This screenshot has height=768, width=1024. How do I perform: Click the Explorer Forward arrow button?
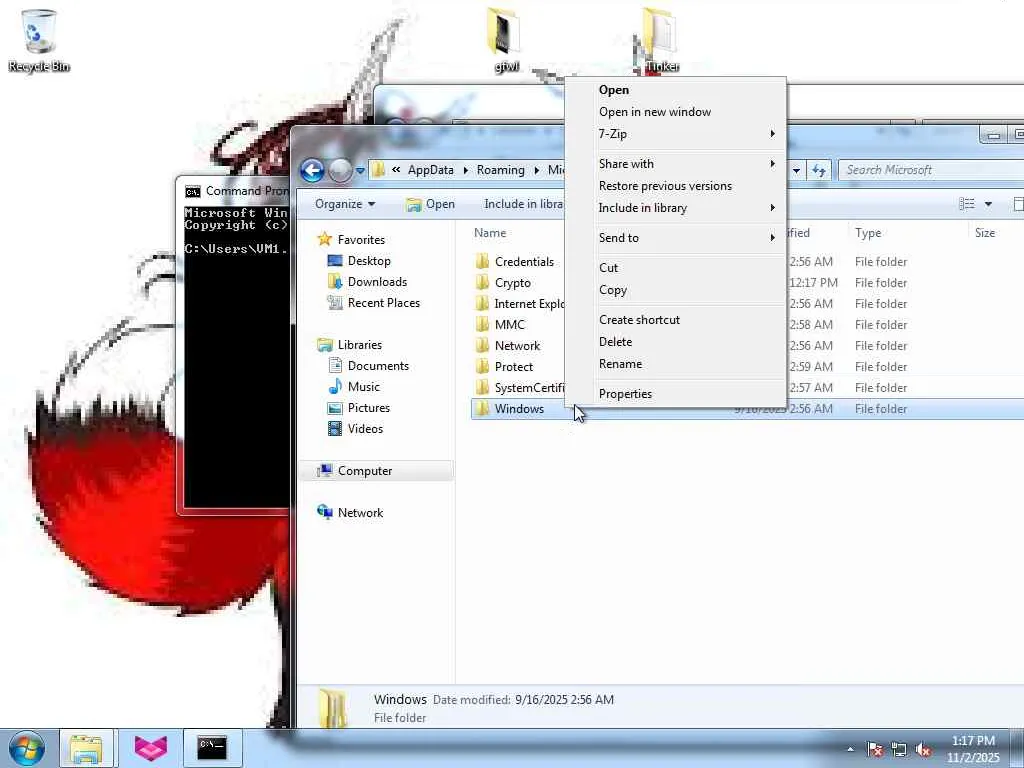pyautogui.click(x=340, y=170)
